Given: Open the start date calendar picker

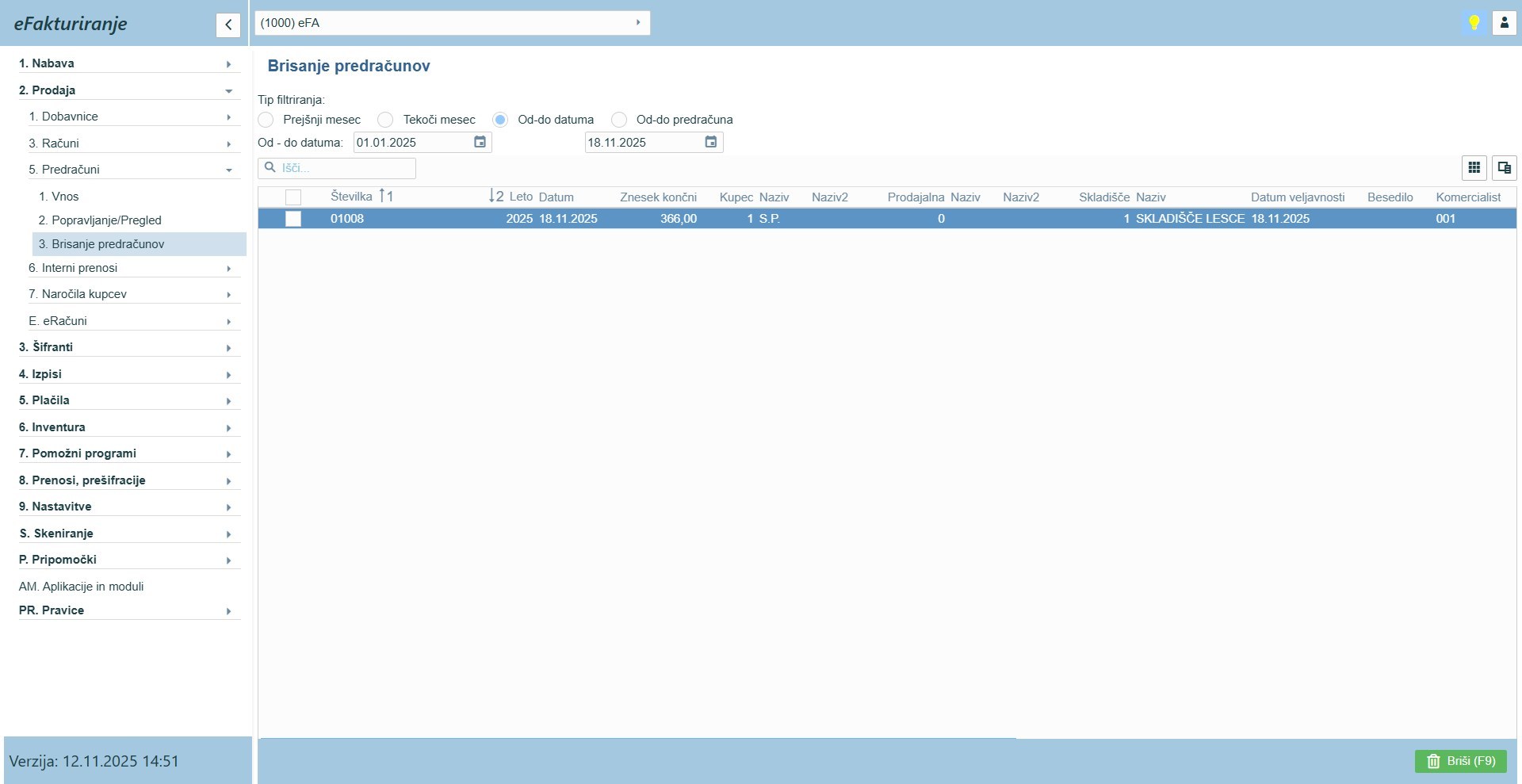Looking at the screenshot, I should [x=480, y=142].
